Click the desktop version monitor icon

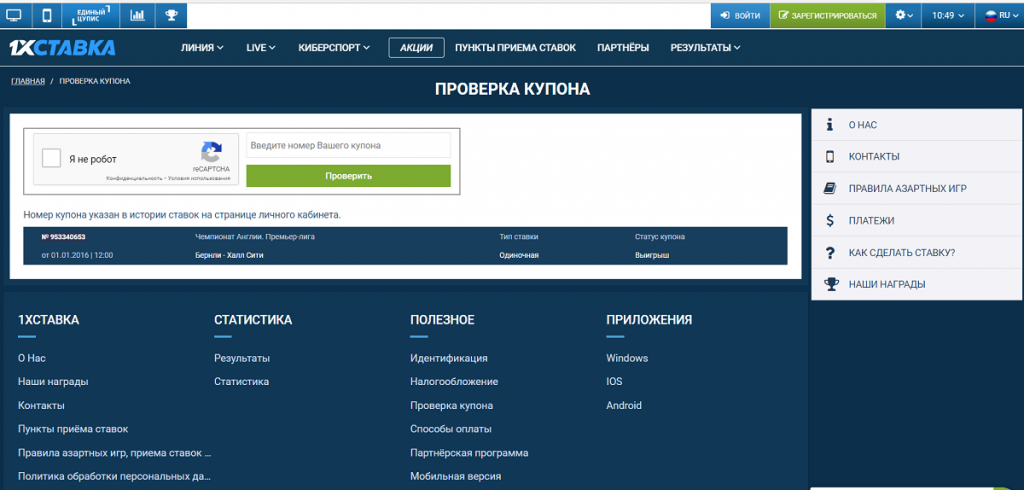coord(15,15)
